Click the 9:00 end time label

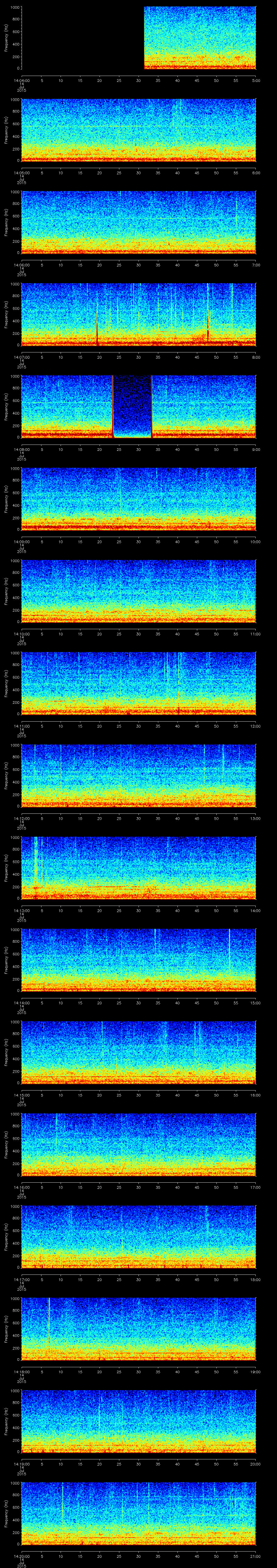[x=256, y=449]
